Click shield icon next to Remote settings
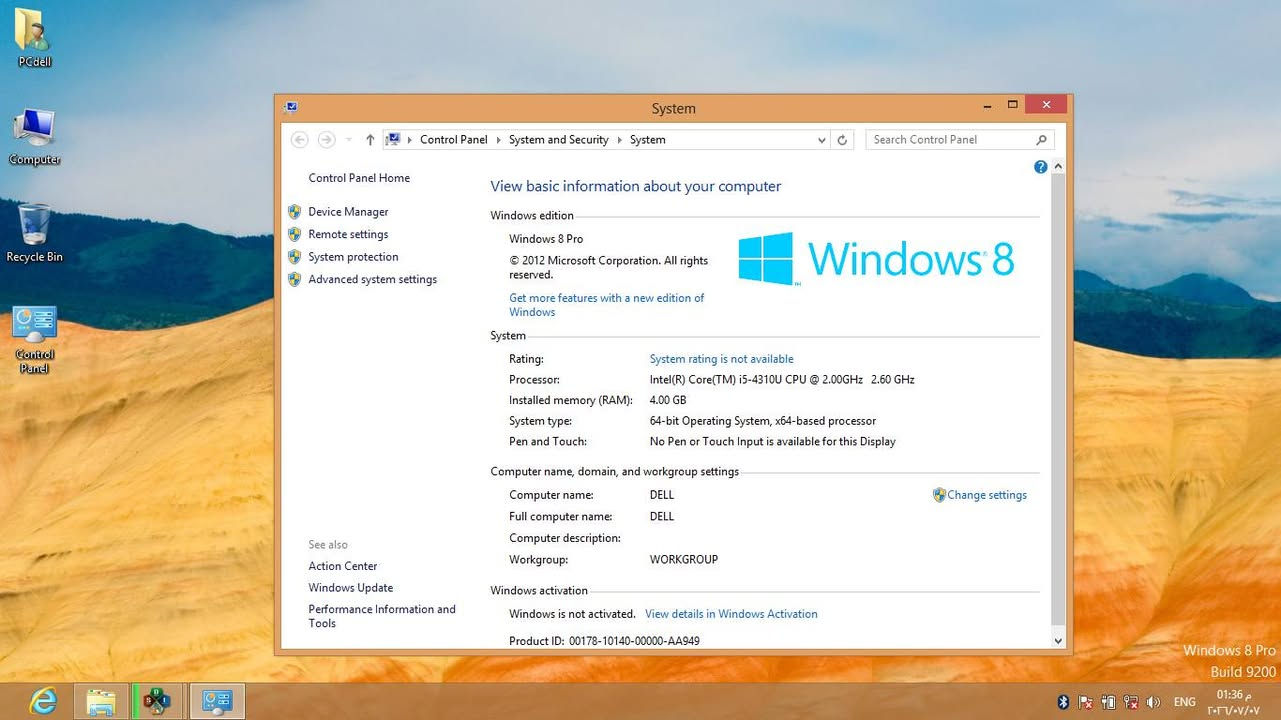The image size is (1281, 720). [x=294, y=234]
